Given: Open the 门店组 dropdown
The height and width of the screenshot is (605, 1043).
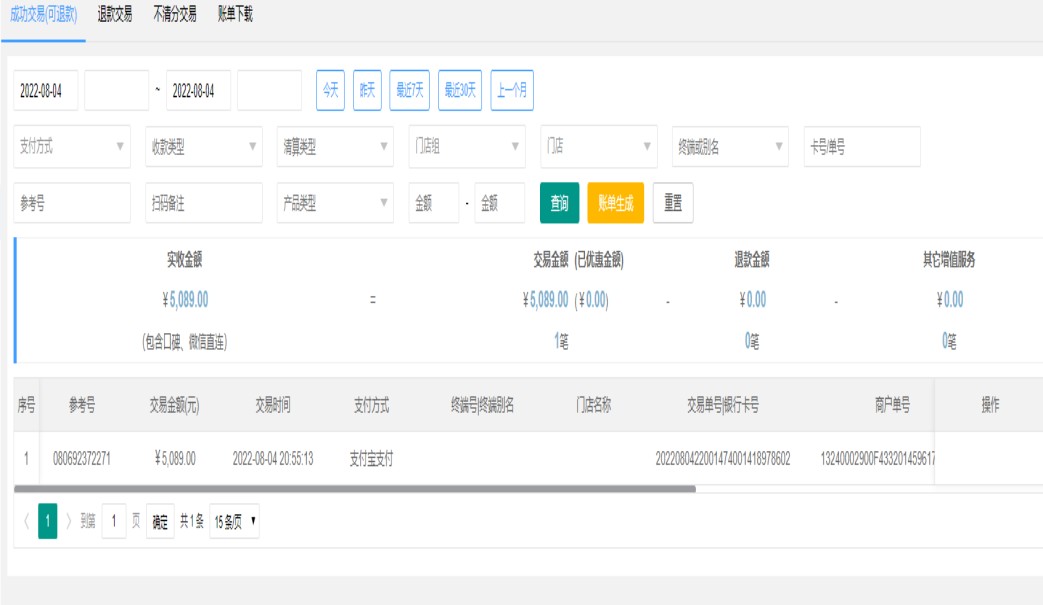Looking at the screenshot, I should click(467, 146).
